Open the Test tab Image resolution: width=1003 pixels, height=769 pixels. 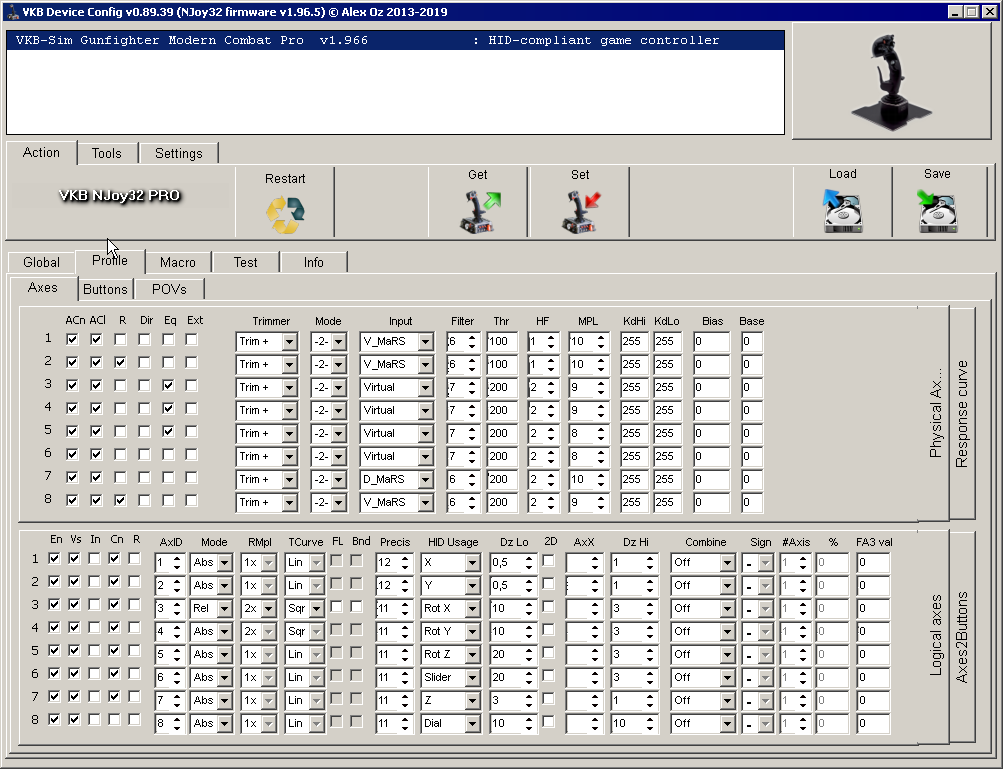[246, 262]
